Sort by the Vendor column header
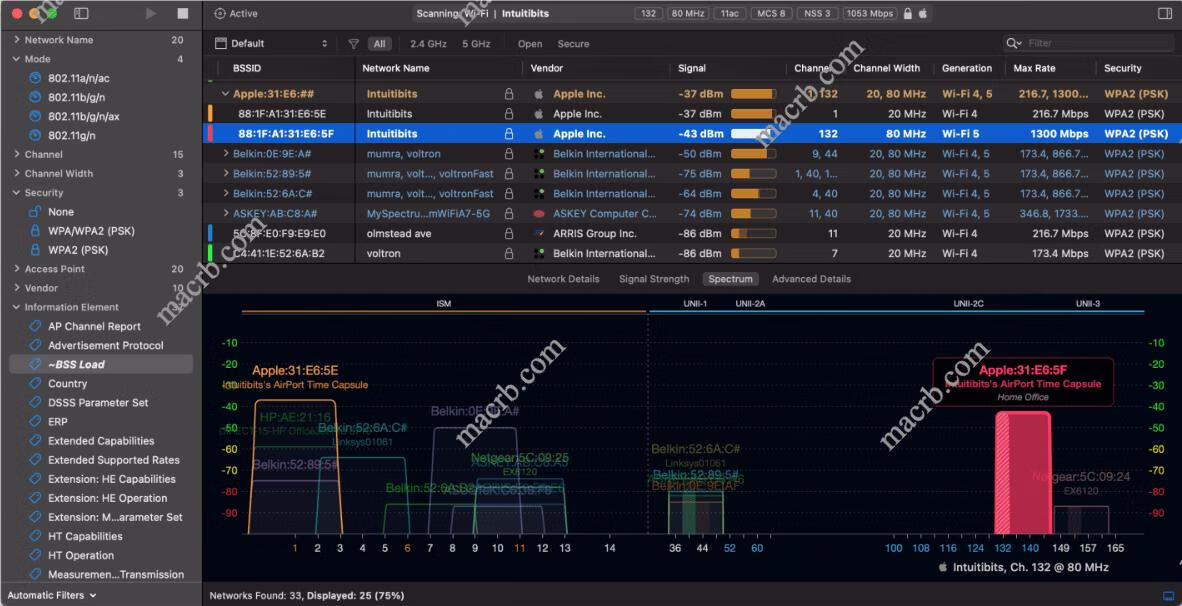The height and width of the screenshot is (606, 1182). click(x=547, y=68)
